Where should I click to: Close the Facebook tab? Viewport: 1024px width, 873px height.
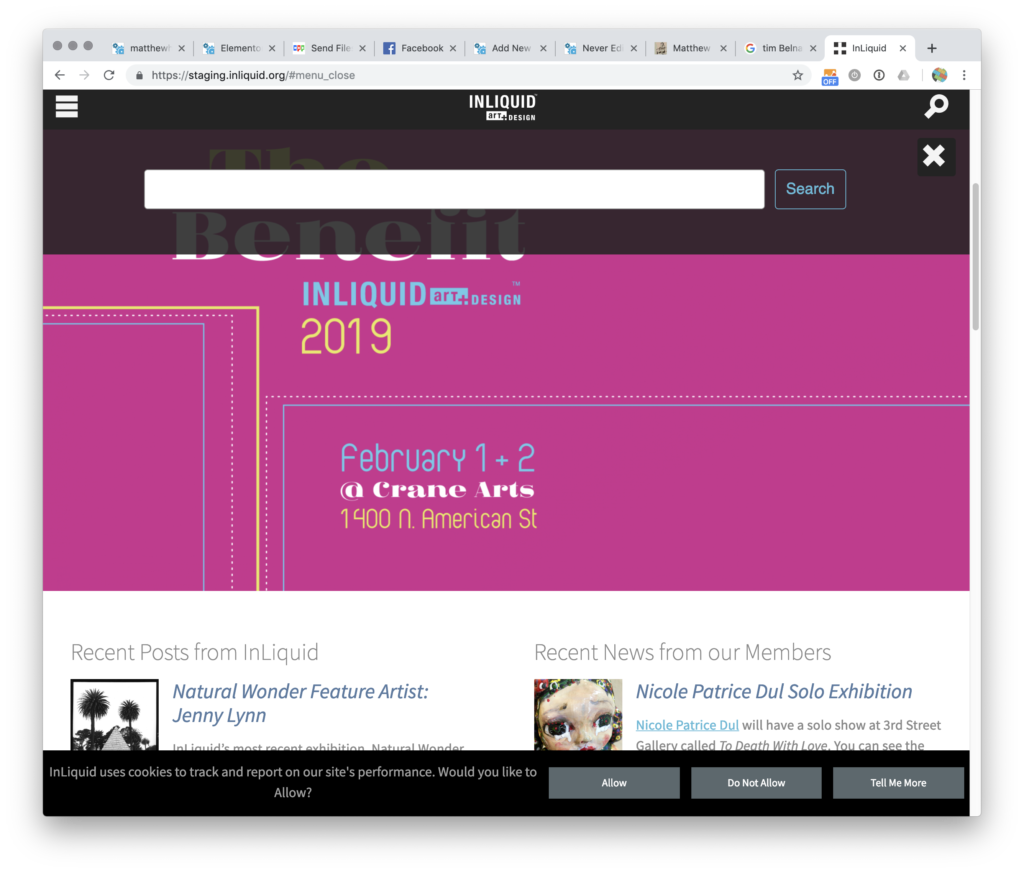[453, 48]
